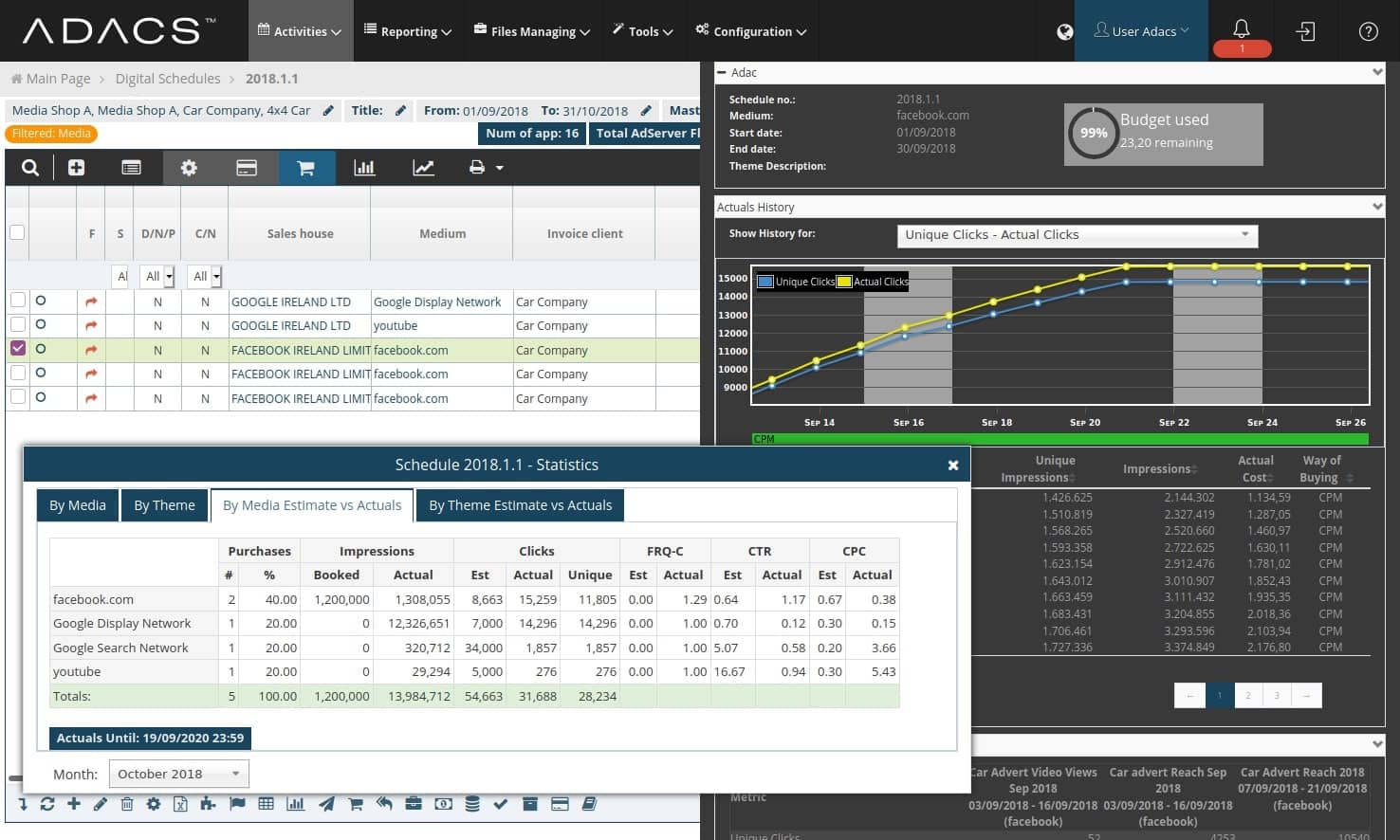Click the Excel export icon in the bottom toolbar

[x=180, y=804]
